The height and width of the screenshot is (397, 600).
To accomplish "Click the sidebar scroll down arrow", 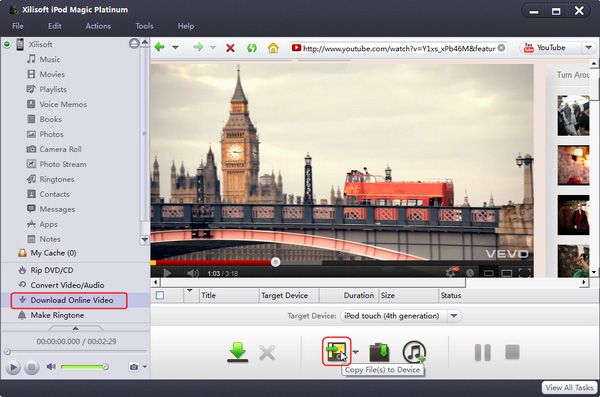I will 145,240.
